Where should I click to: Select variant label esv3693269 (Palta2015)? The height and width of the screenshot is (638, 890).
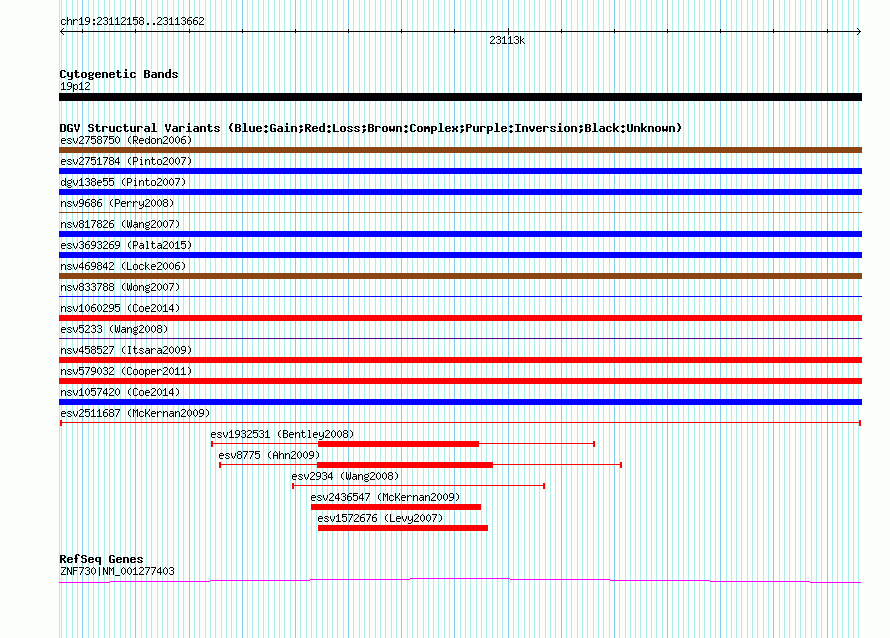pyautogui.click(x=126, y=245)
